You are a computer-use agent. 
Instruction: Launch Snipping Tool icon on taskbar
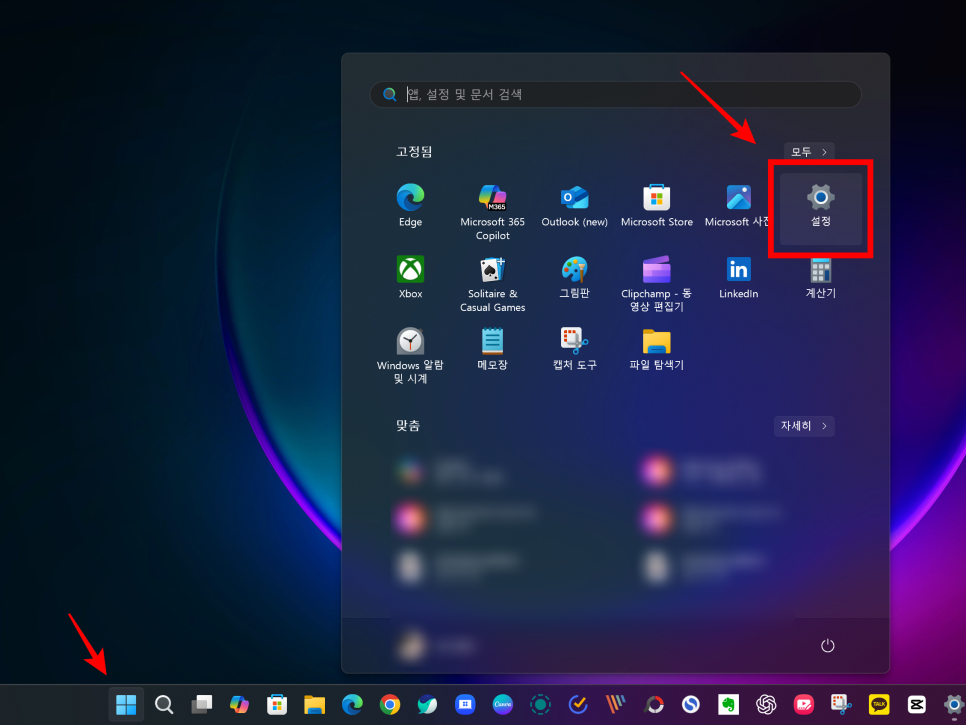click(841, 704)
